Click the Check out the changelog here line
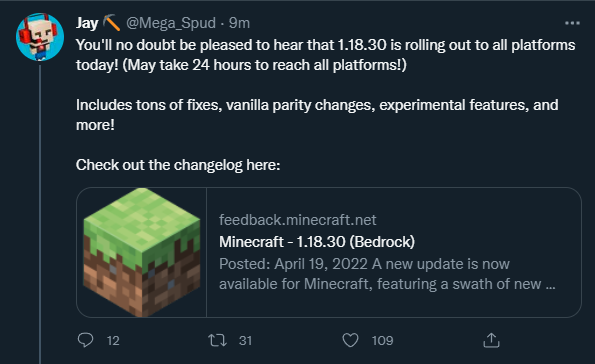595x364 pixels. click(x=178, y=165)
